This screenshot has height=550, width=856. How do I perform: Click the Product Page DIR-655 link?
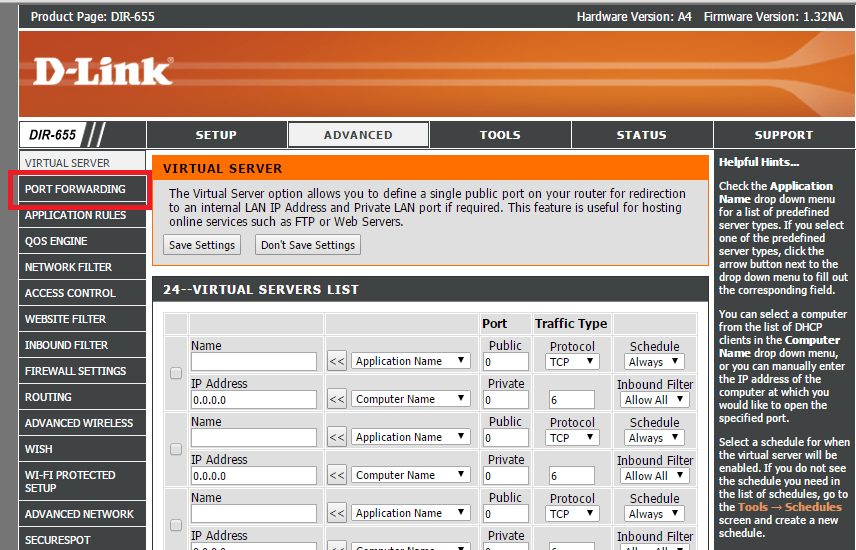[x=93, y=17]
